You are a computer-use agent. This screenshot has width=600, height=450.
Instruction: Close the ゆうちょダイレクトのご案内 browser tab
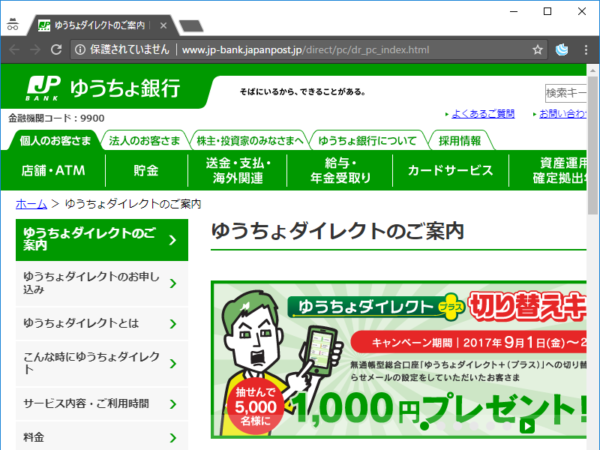(162, 24)
